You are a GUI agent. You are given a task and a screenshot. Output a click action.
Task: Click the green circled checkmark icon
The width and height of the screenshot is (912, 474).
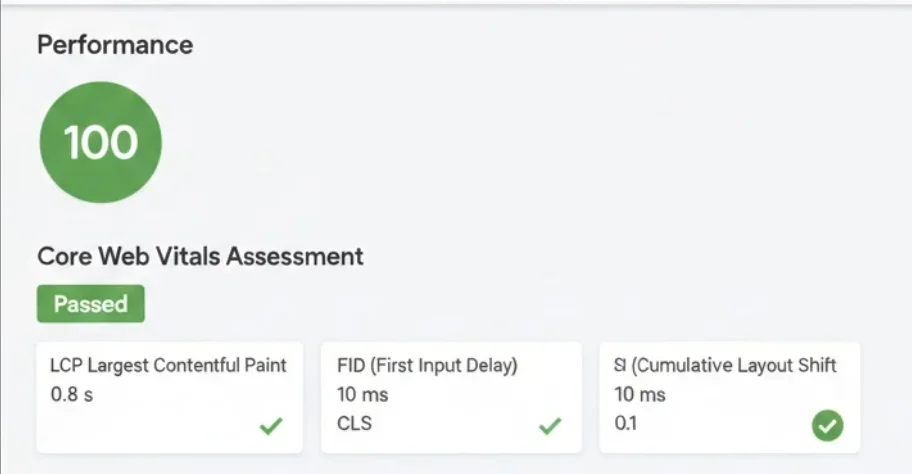pos(827,426)
